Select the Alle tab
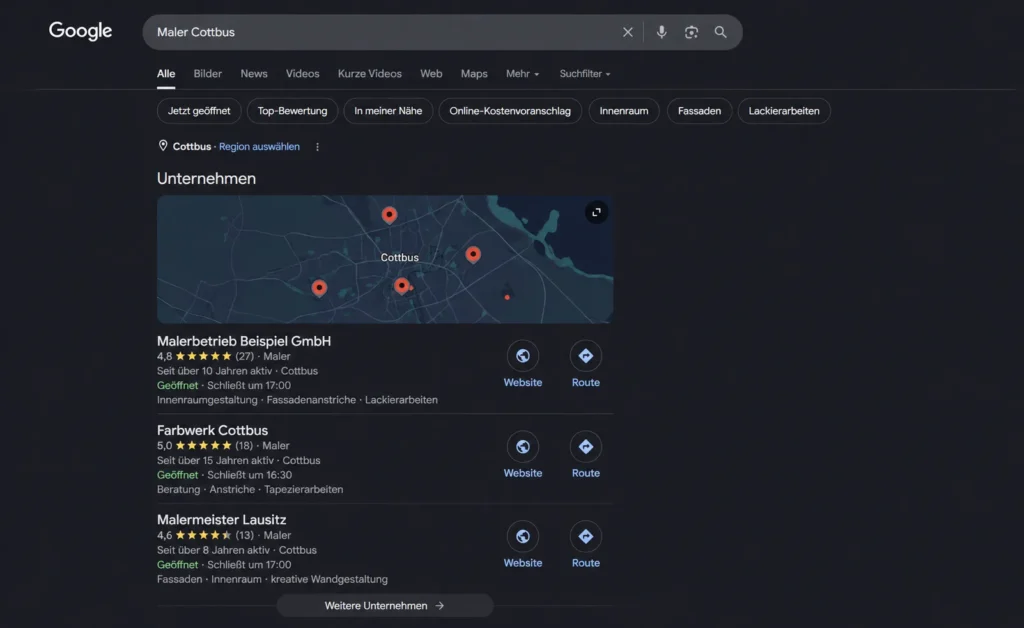Screen dimensions: 1024x628 click(166, 74)
